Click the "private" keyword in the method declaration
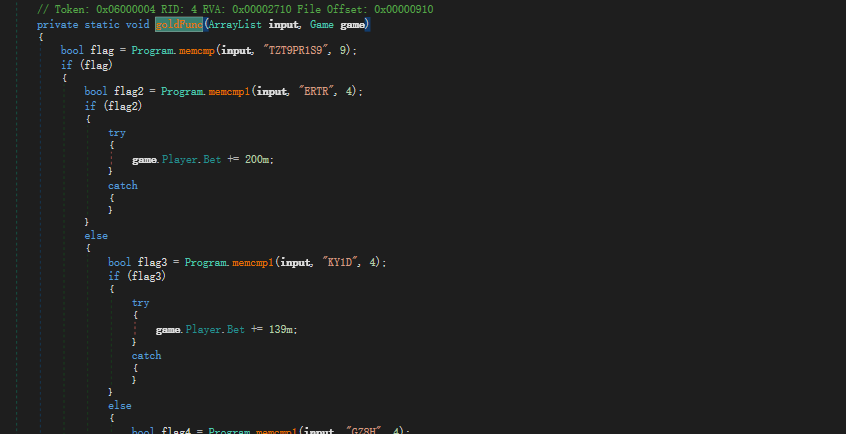This screenshot has height=434, width=846. (57, 24)
